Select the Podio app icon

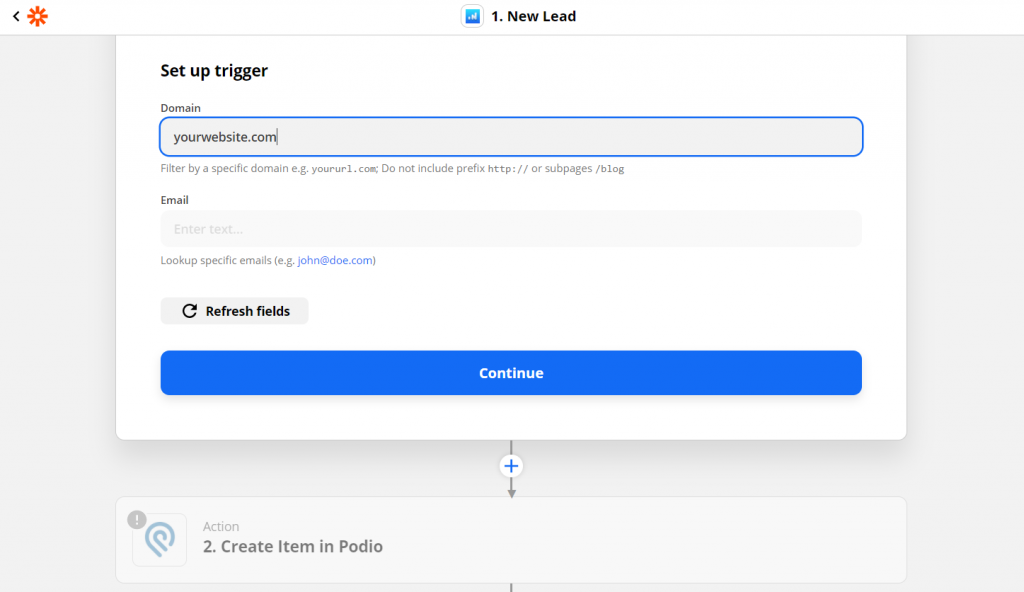(159, 540)
